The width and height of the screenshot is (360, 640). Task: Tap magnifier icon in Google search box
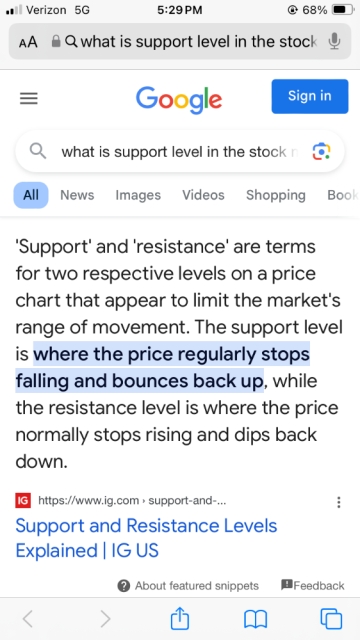(38, 151)
